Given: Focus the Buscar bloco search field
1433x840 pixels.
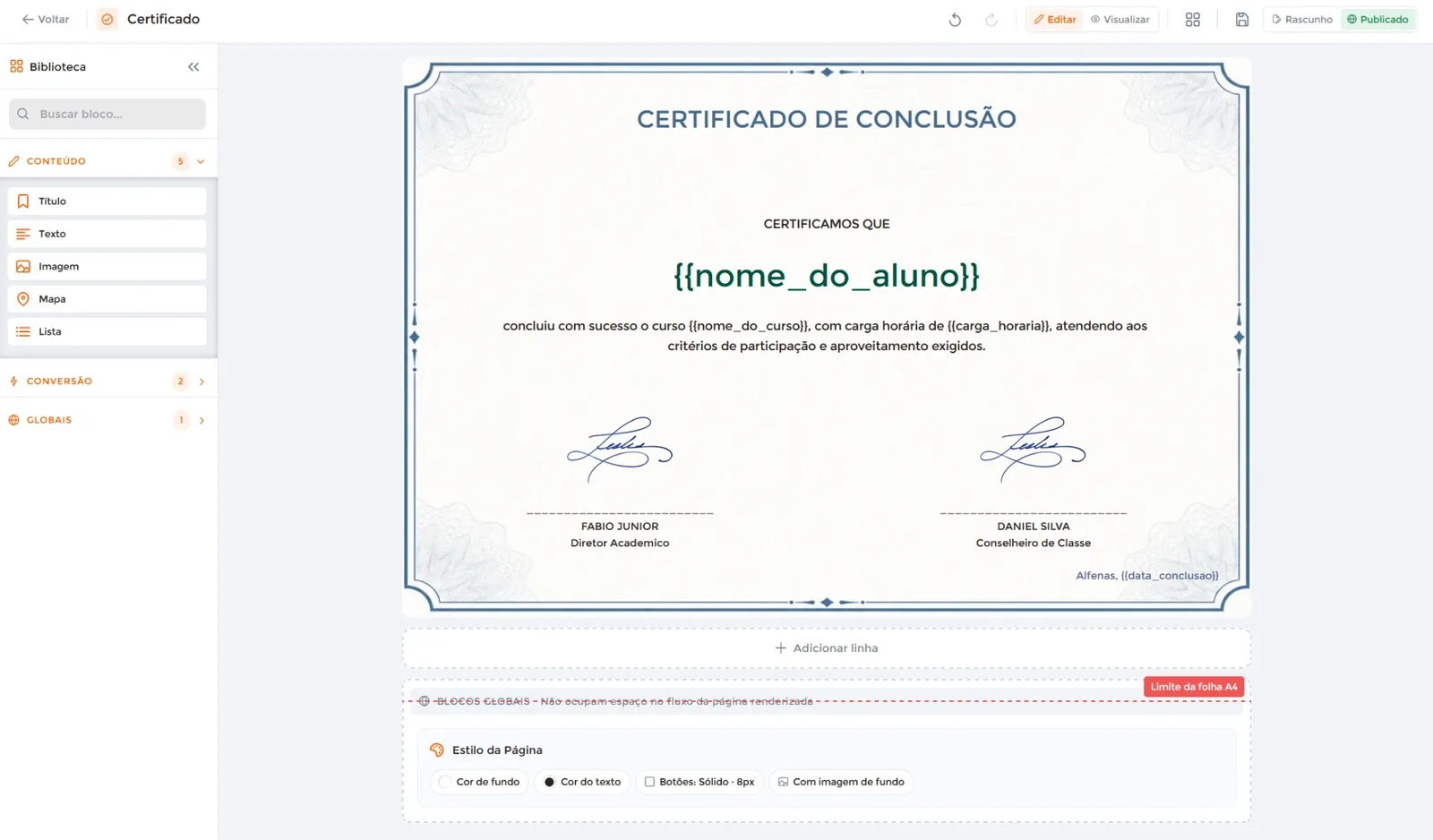Looking at the screenshot, I should click(x=107, y=115).
